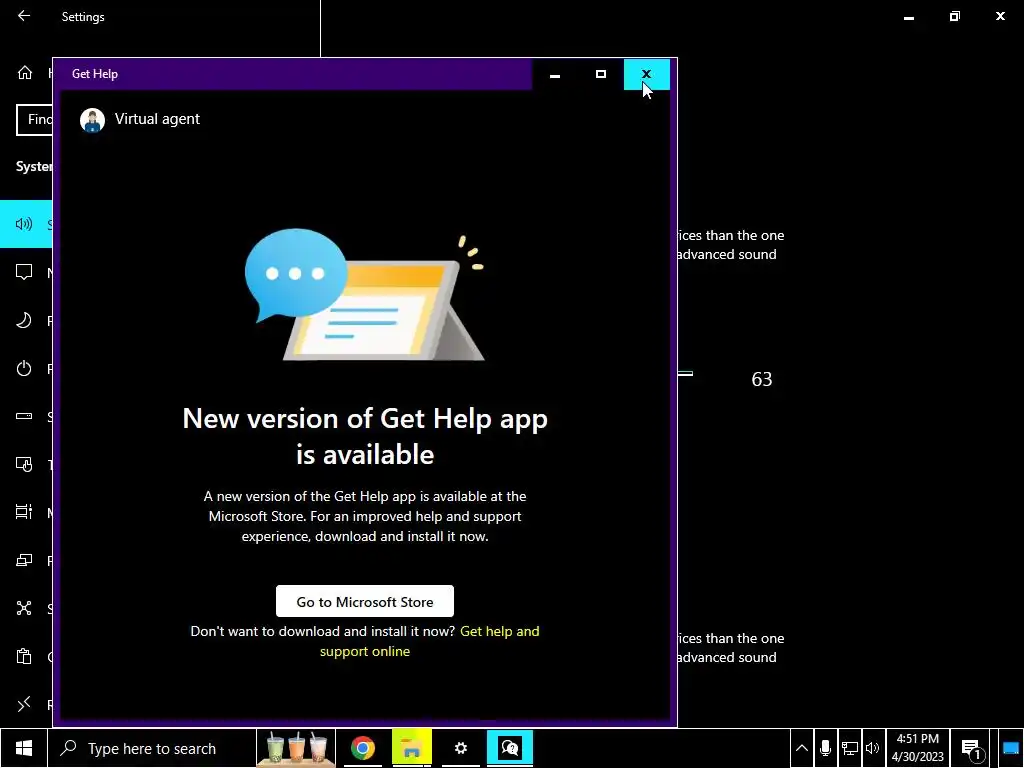The height and width of the screenshot is (768, 1024).
Task: Restore down the Settings window
Action: [x=955, y=16]
